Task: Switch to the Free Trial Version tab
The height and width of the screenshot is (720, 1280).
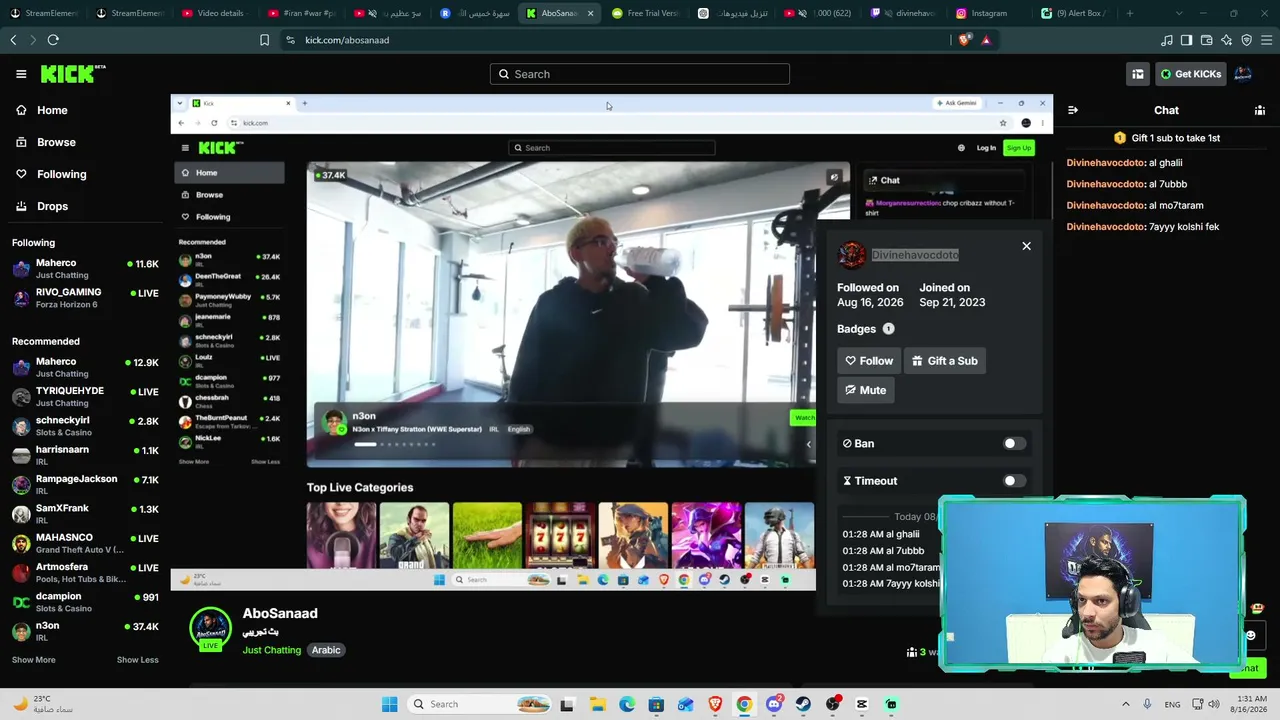Action: pyautogui.click(x=645, y=14)
